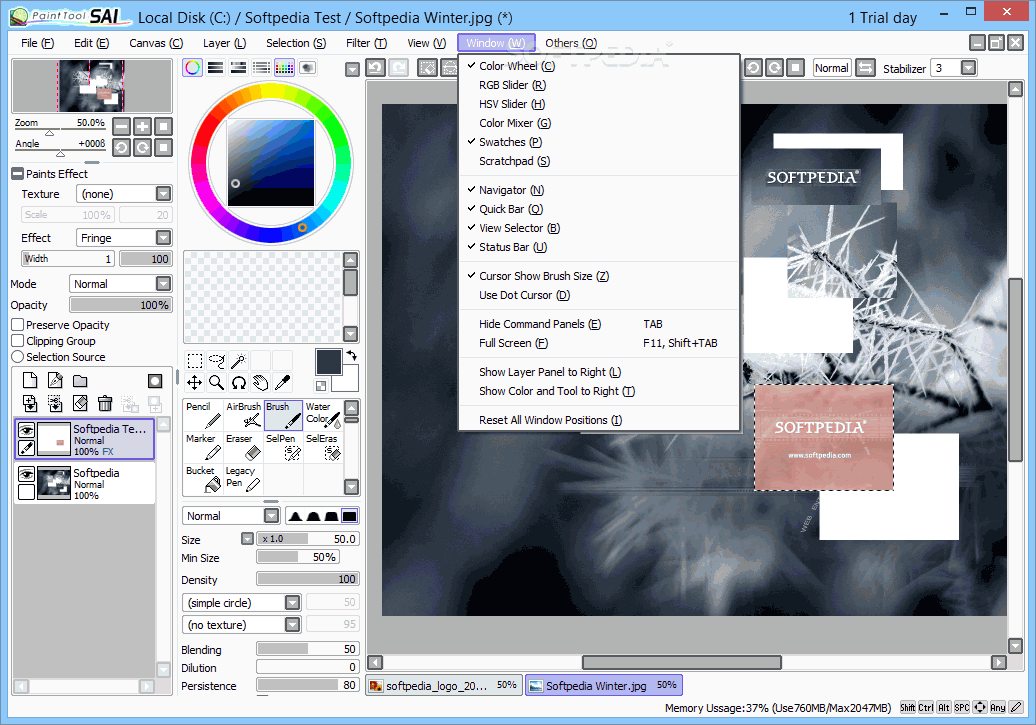
Task: Select the Brush tool
Action: (x=283, y=415)
